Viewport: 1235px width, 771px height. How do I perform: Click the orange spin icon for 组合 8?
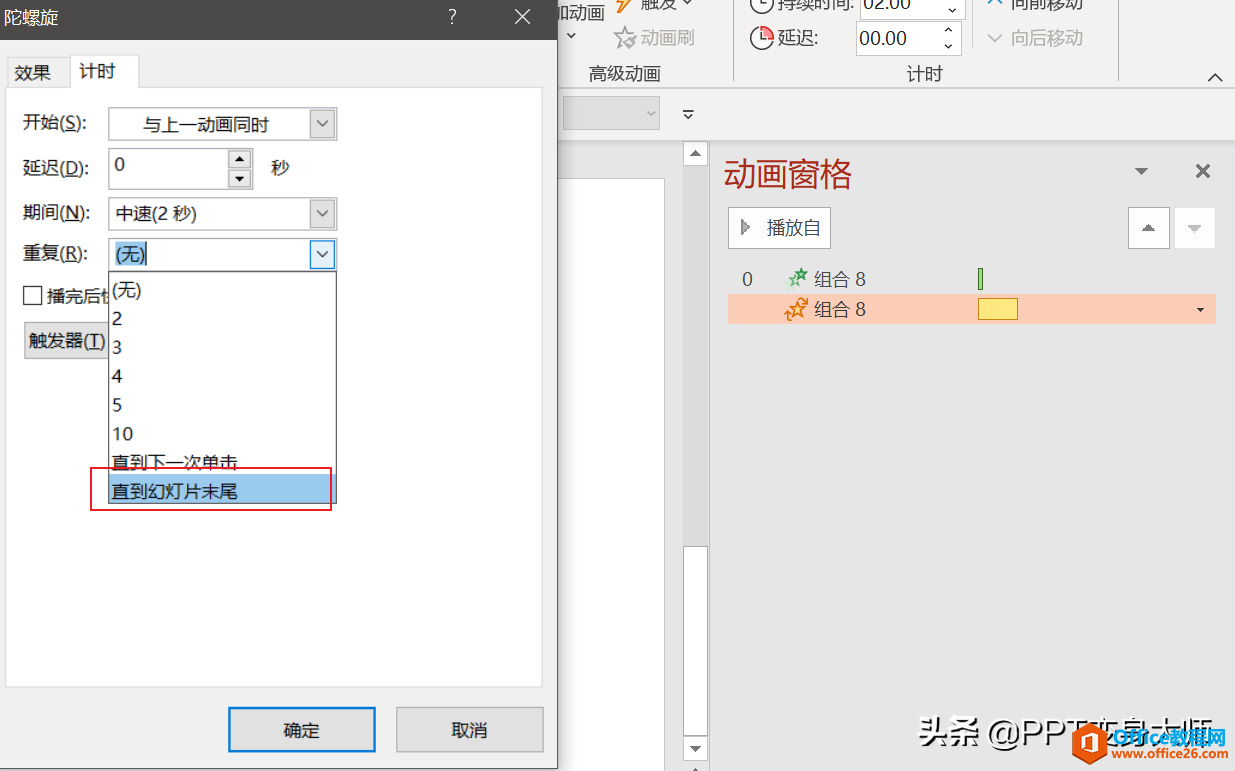click(x=796, y=310)
